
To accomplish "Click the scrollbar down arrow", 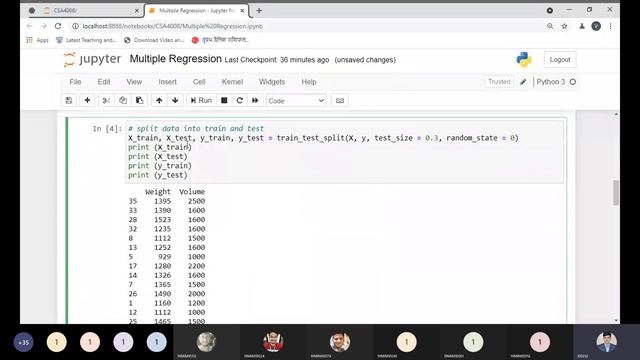I will (616, 320).
